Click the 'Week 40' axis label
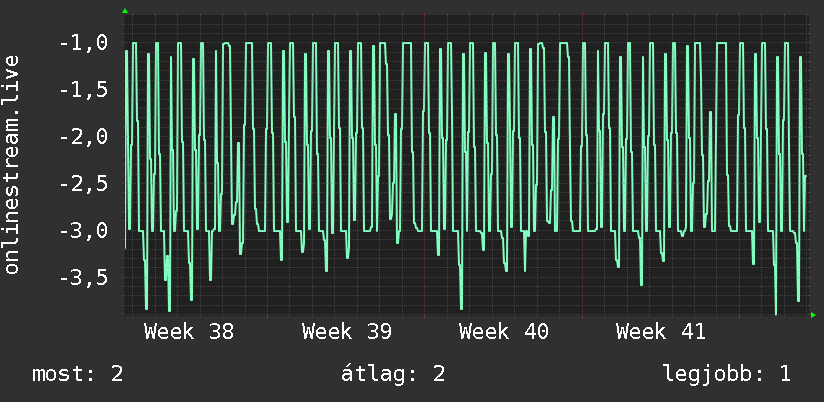 coord(503,332)
